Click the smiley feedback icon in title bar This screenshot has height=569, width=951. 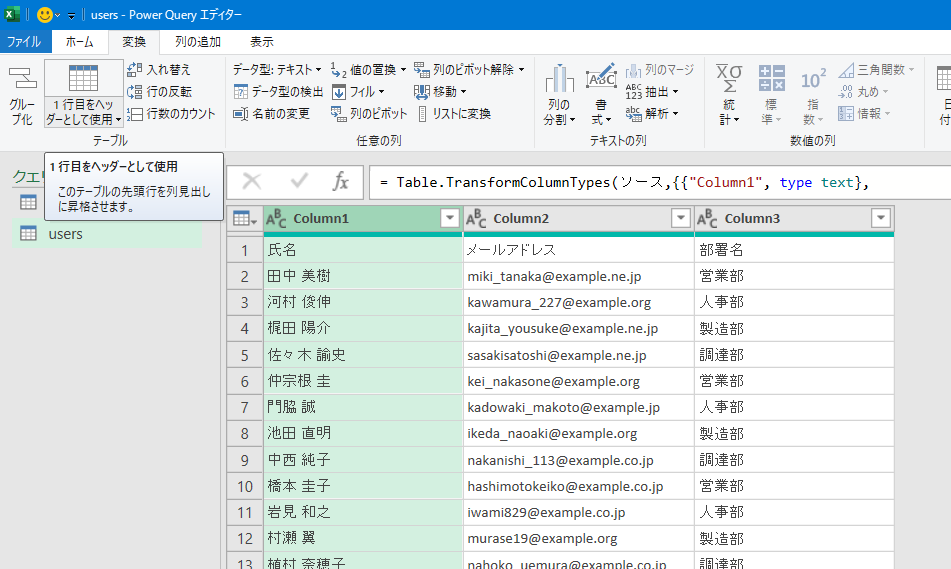pyautogui.click(x=44, y=15)
